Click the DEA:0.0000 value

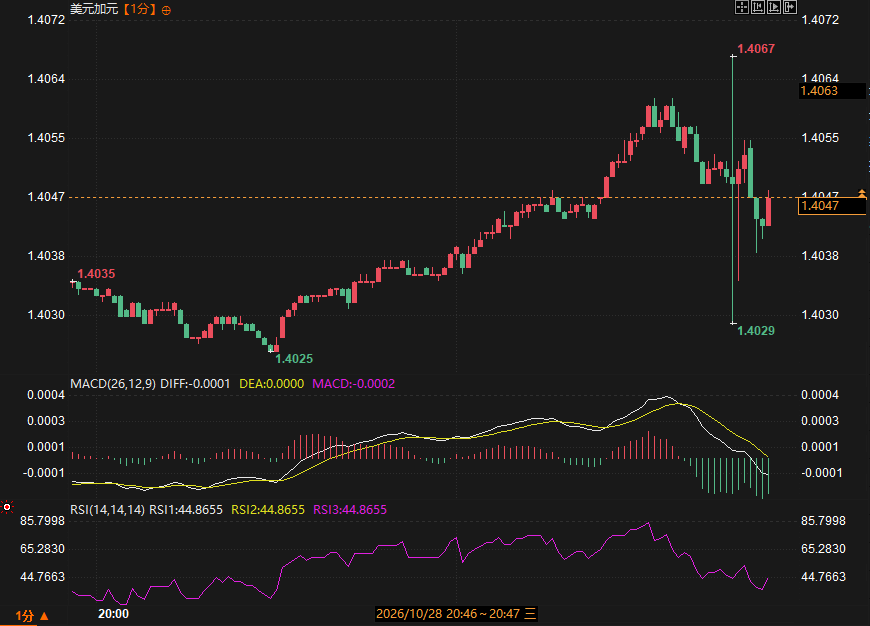point(271,383)
